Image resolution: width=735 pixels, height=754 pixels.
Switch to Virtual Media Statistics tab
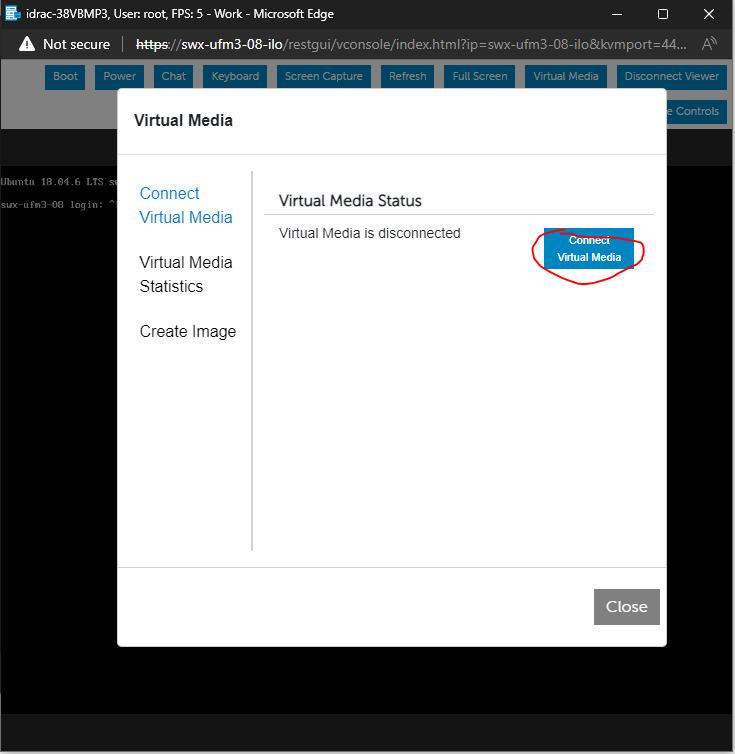pyautogui.click(x=186, y=274)
